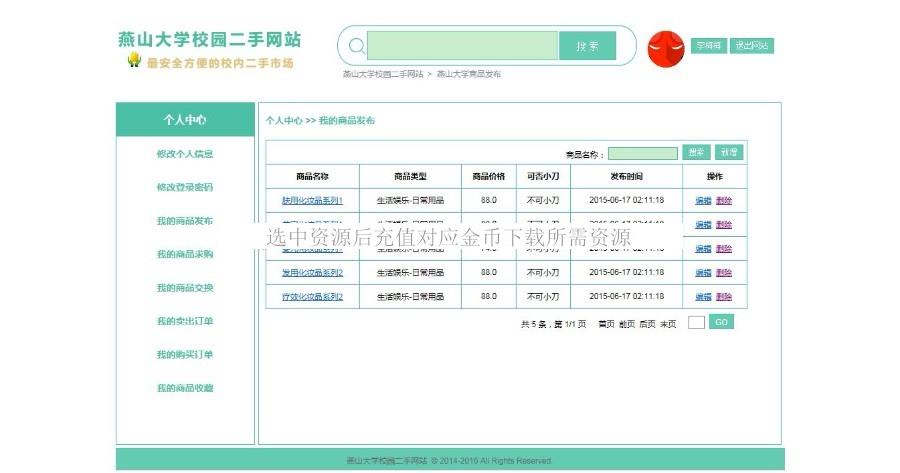Click the 可否小刀 column header
Screen dimensions: 900x473
pyautogui.click(x=543, y=176)
